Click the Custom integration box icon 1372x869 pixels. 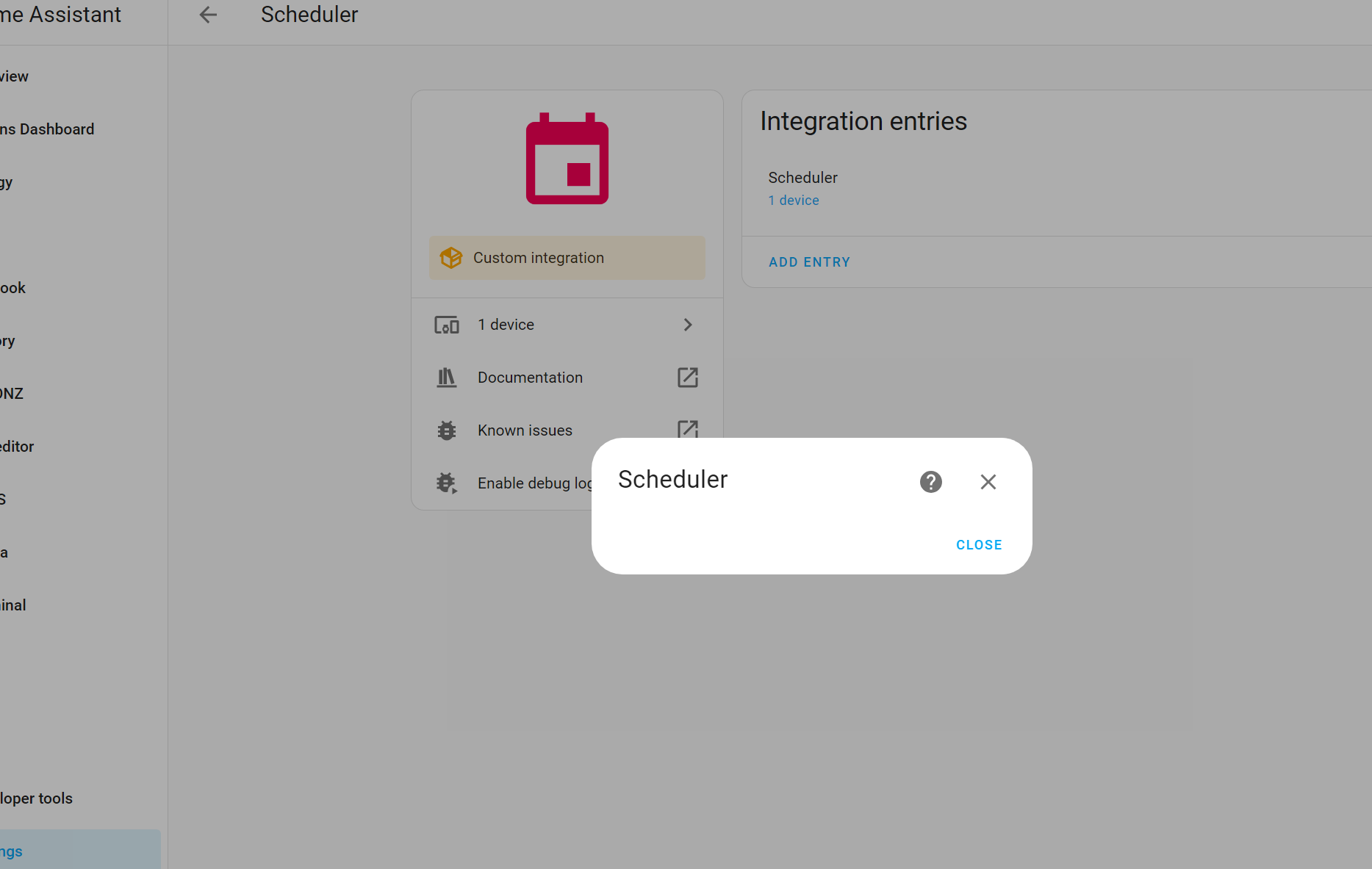(450, 258)
